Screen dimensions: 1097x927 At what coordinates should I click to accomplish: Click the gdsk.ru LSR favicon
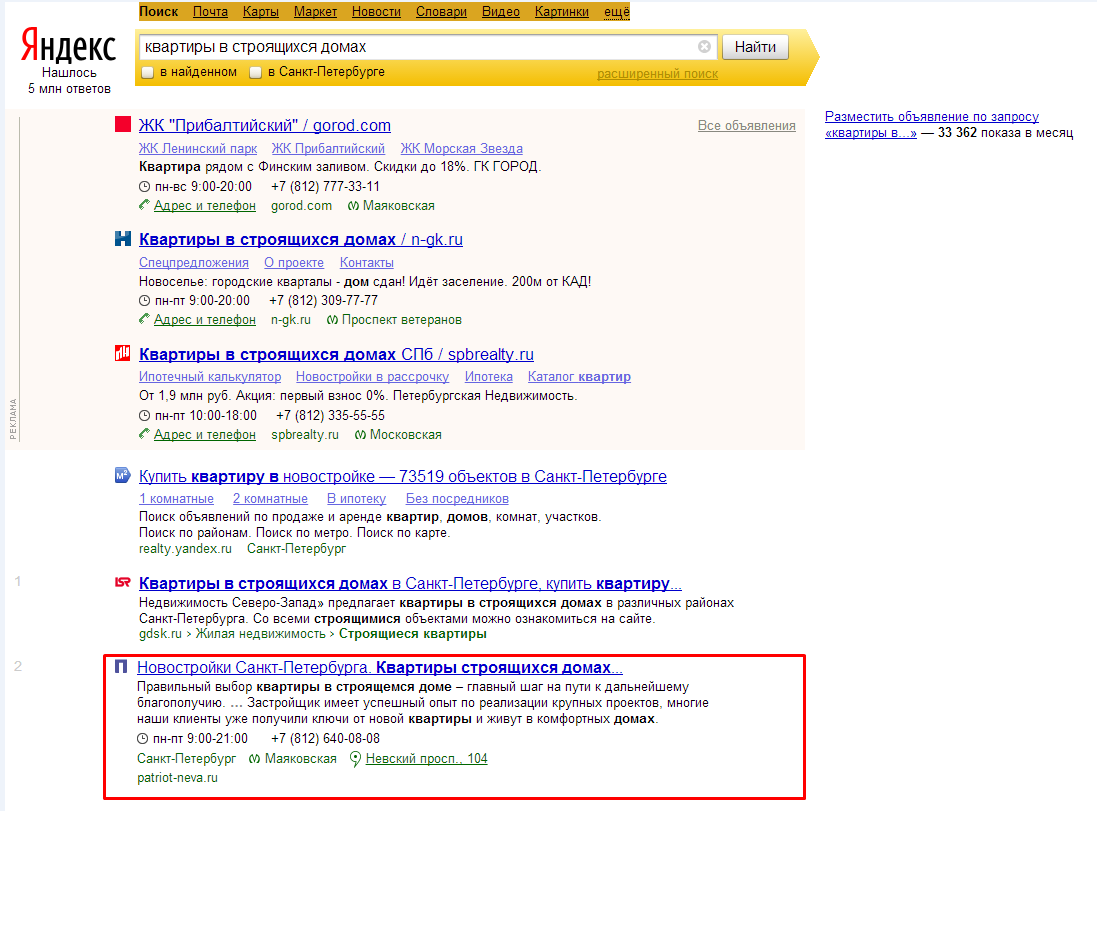(123, 582)
